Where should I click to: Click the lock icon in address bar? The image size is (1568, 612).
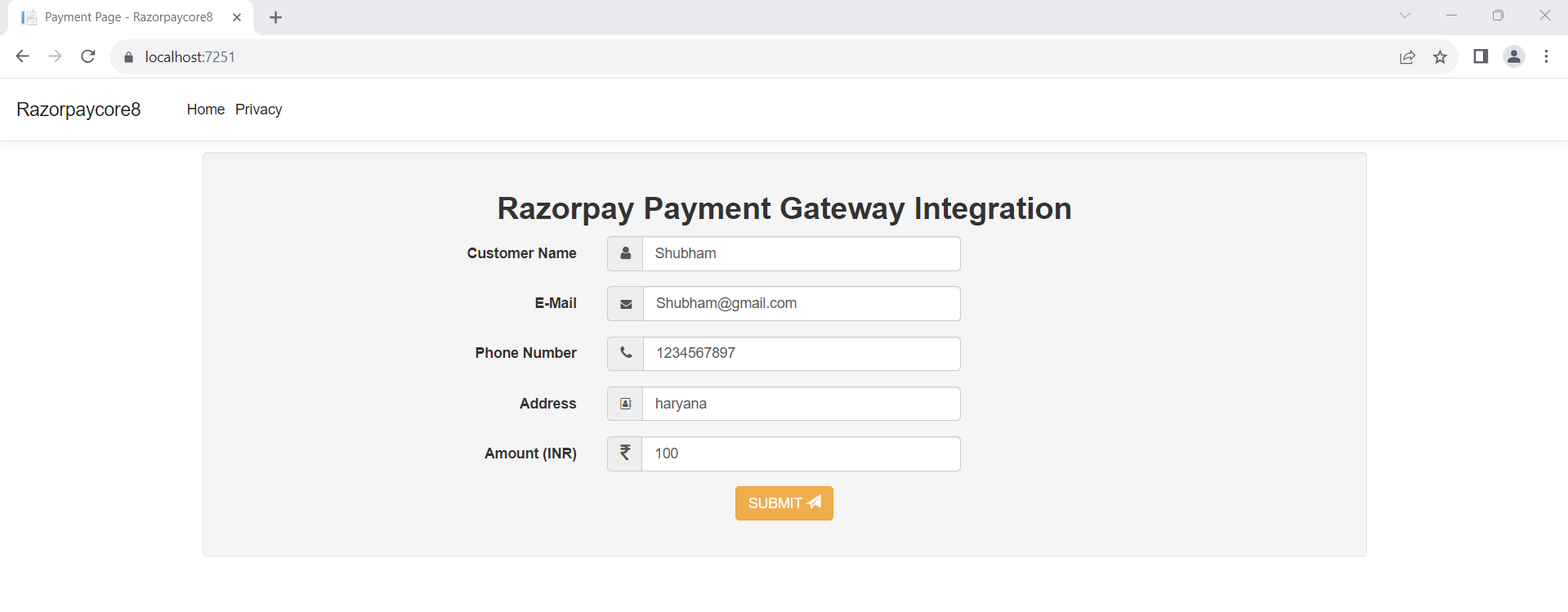coord(128,57)
